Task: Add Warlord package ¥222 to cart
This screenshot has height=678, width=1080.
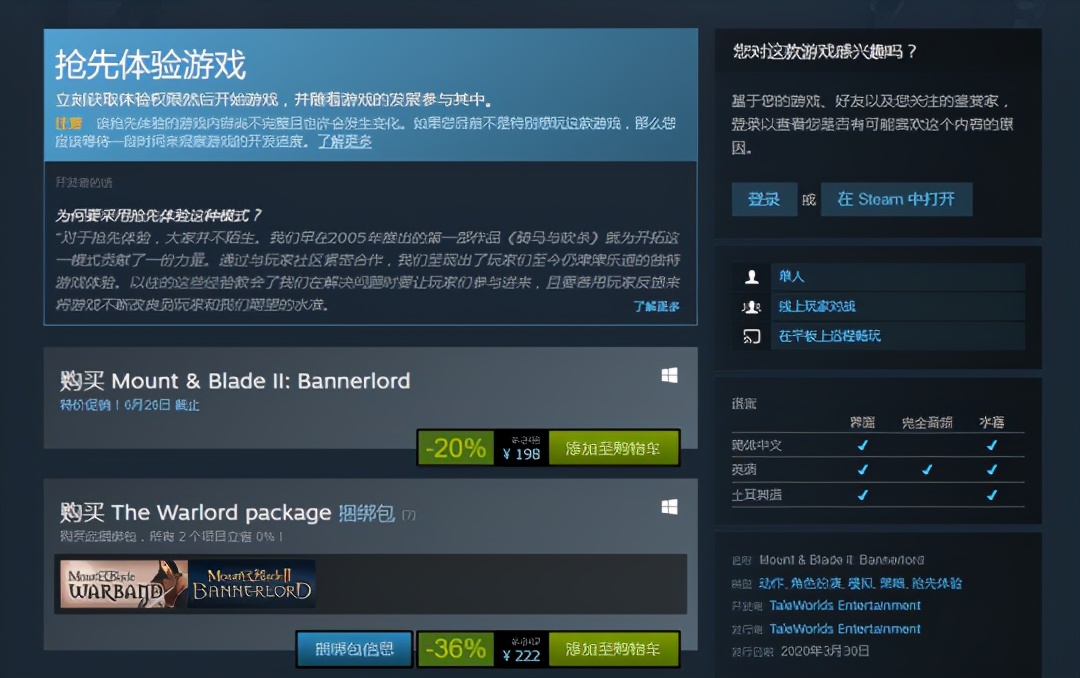Action: coord(613,649)
